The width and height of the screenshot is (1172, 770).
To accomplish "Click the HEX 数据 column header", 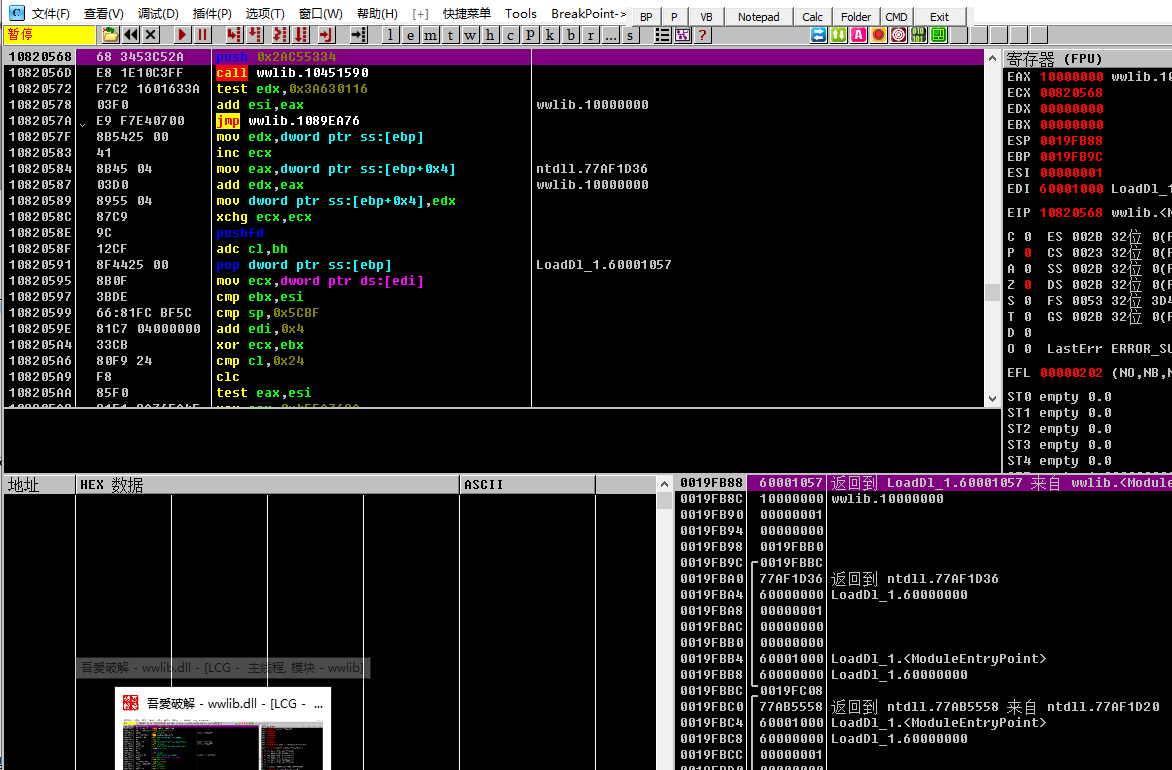I will (268, 484).
